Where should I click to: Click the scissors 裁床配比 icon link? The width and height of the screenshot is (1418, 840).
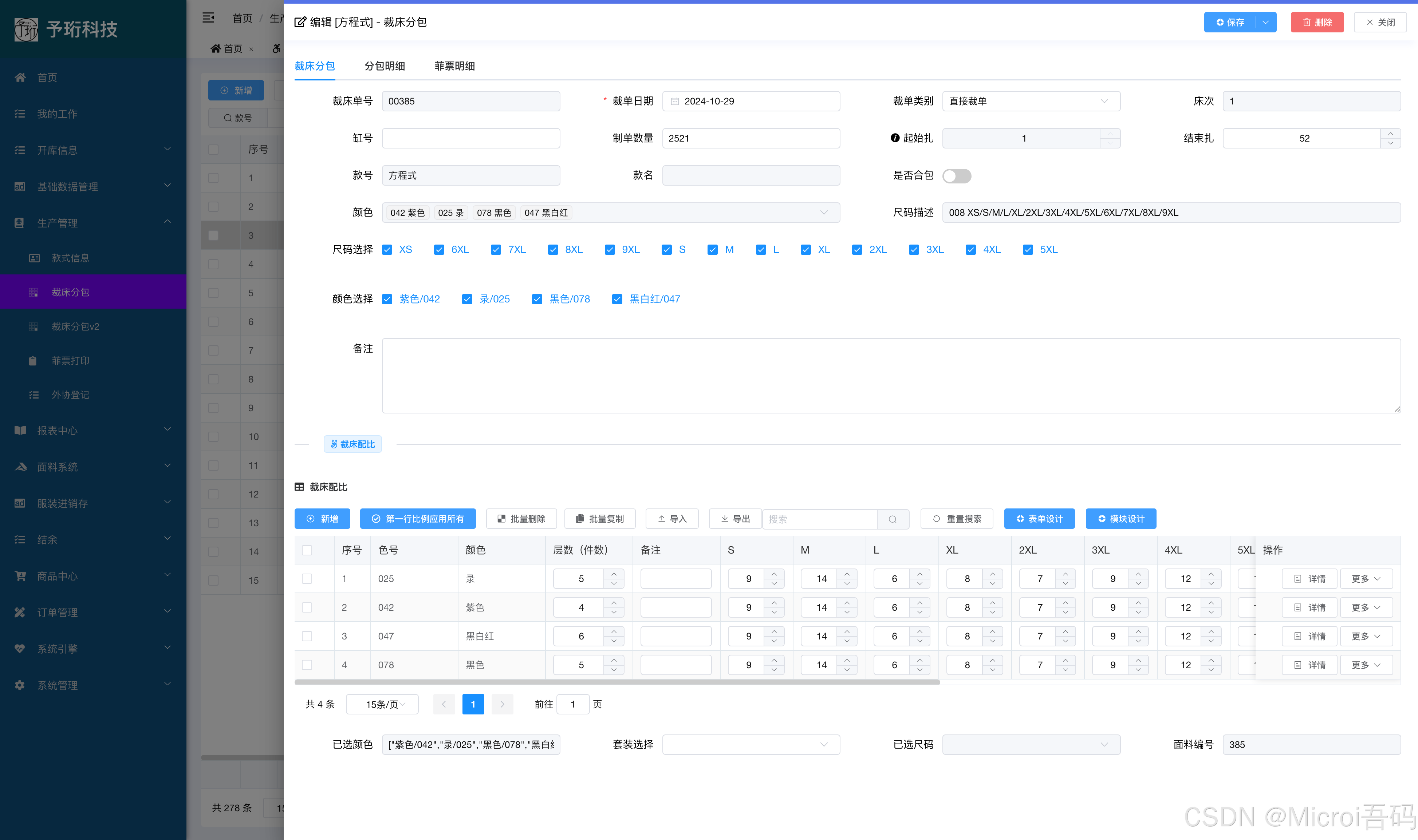[x=334, y=444]
